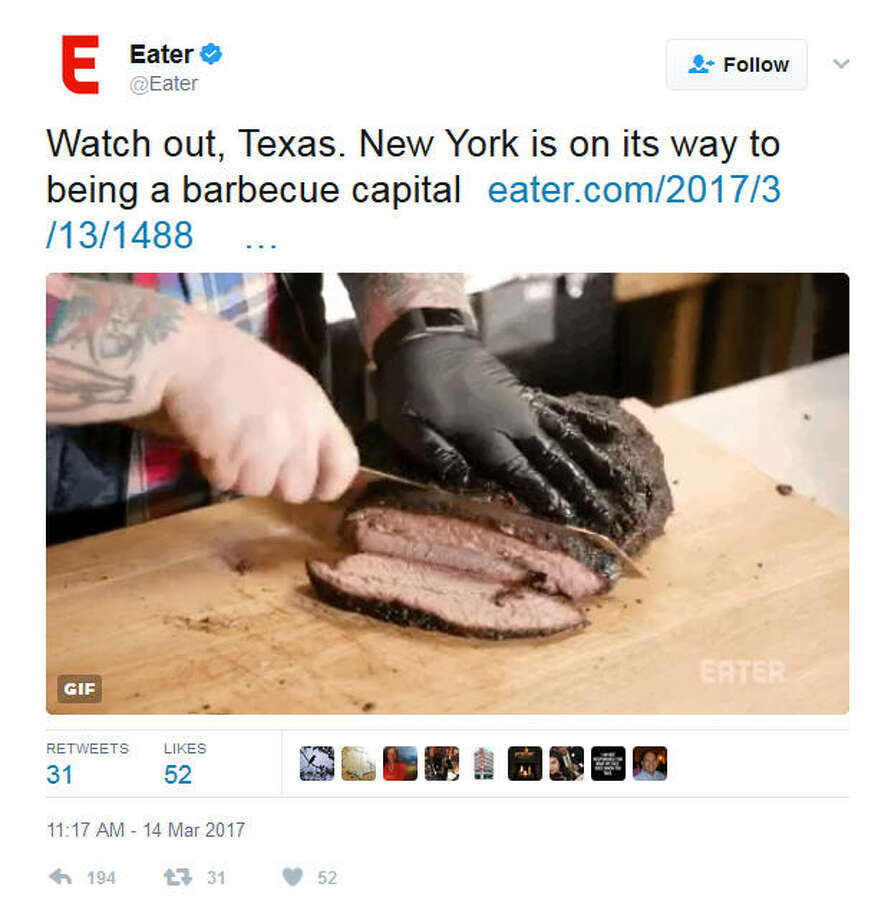Click the last liker avatar thumbnail
Image resolution: width=891 pixels, height=920 pixels.
point(650,763)
